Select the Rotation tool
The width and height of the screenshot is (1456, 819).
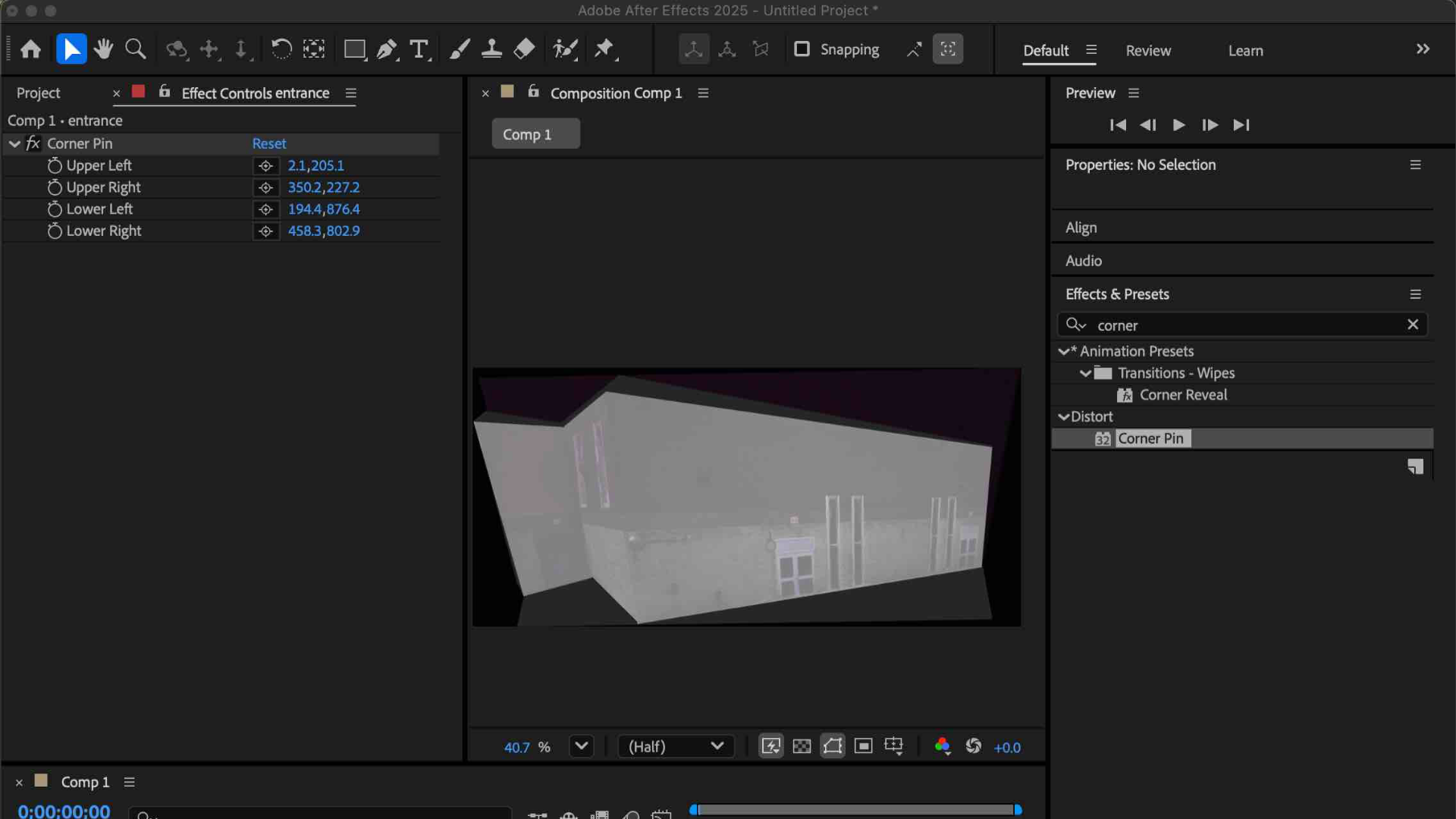pos(281,49)
